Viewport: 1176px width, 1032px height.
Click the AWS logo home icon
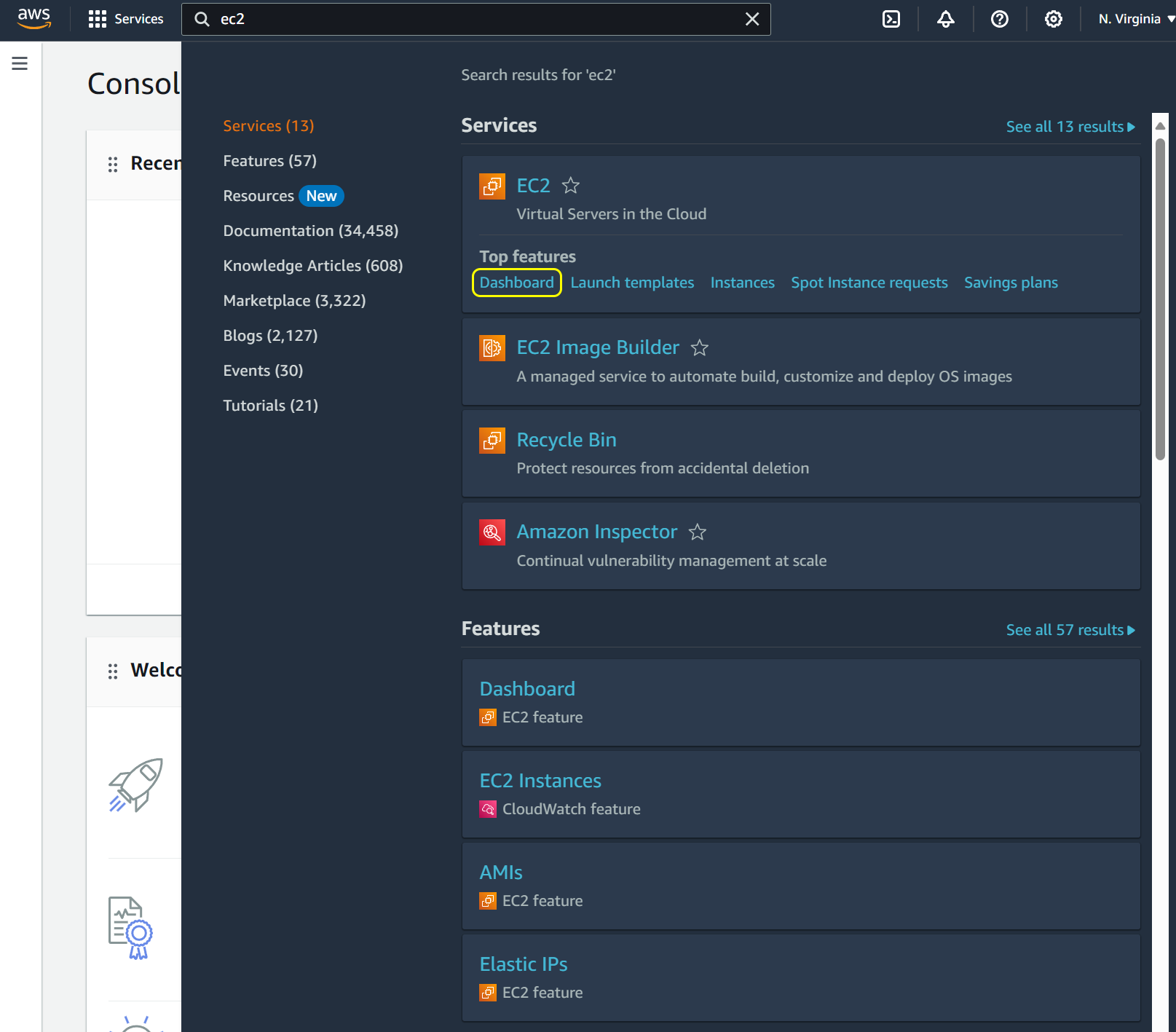point(34,18)
